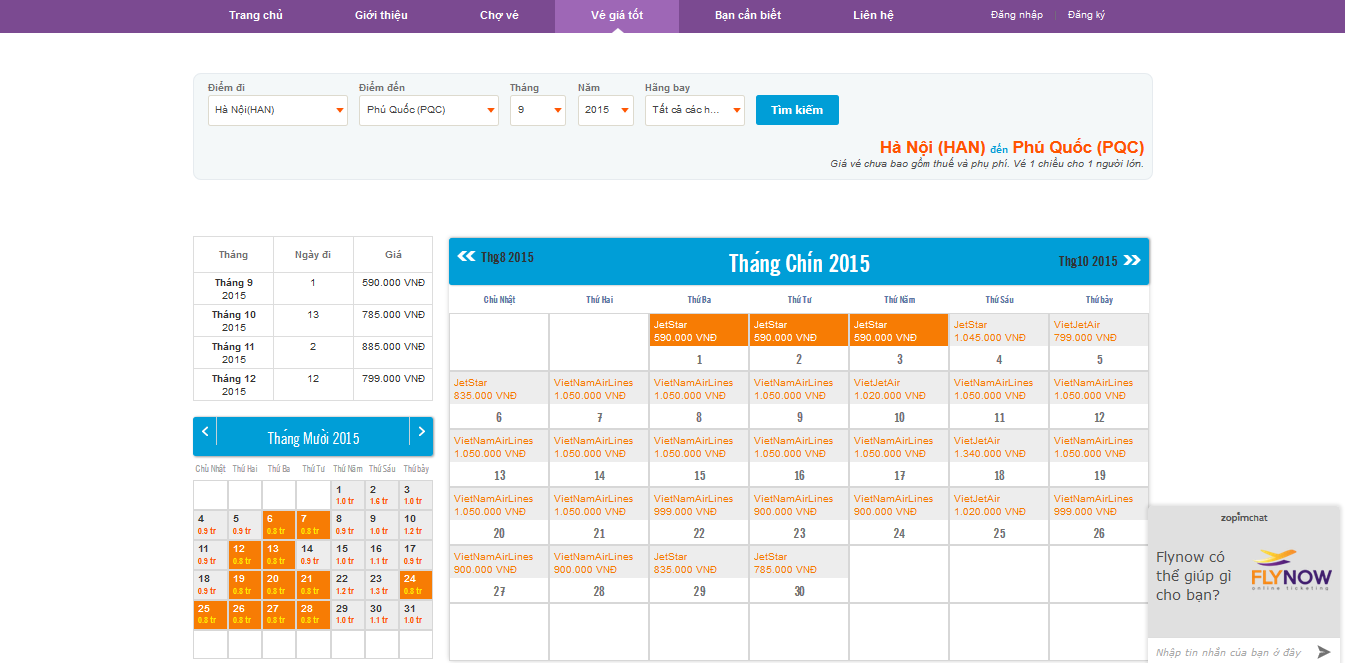
Task: Click the Tháng Mười 2015 calendar title
Action: pyautogui.click(x=313, y=438)
